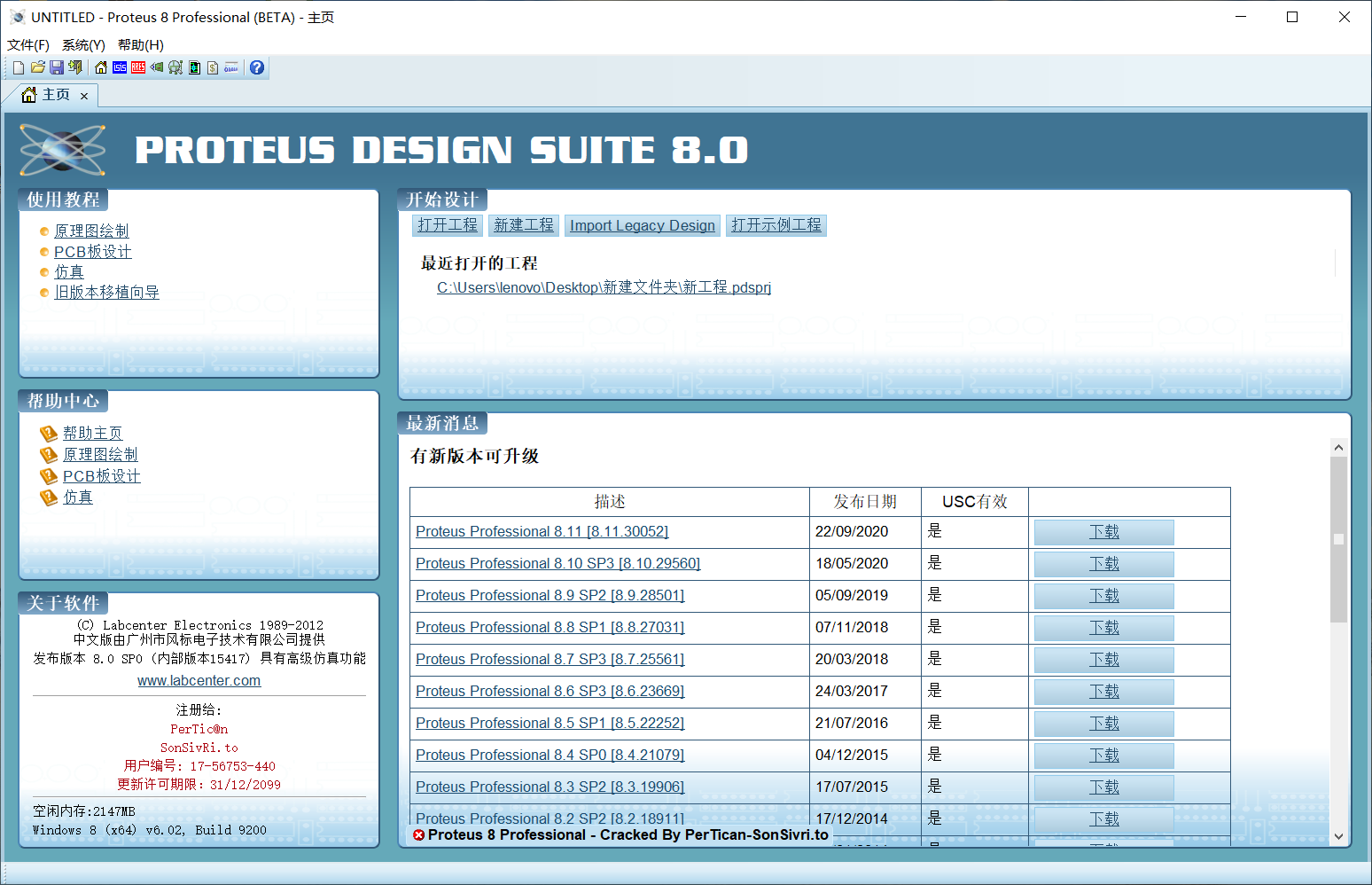1372x885 pixels.
Task: Open the Gerber Viewer magnifier icon
Action: pyautogui.click(x=175, y=67)
